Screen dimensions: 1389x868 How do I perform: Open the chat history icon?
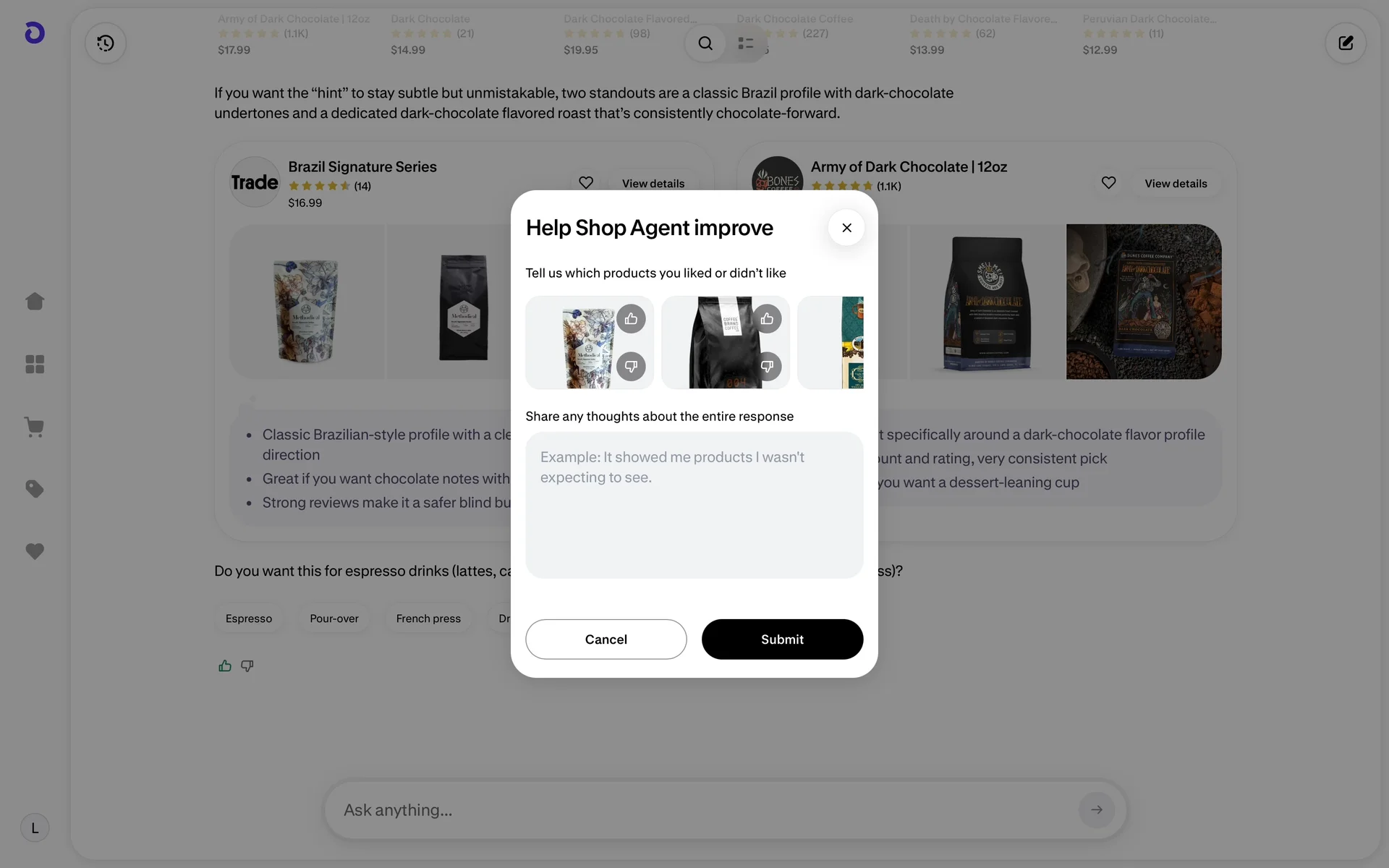pyautogui.click(x=106, y=43)
